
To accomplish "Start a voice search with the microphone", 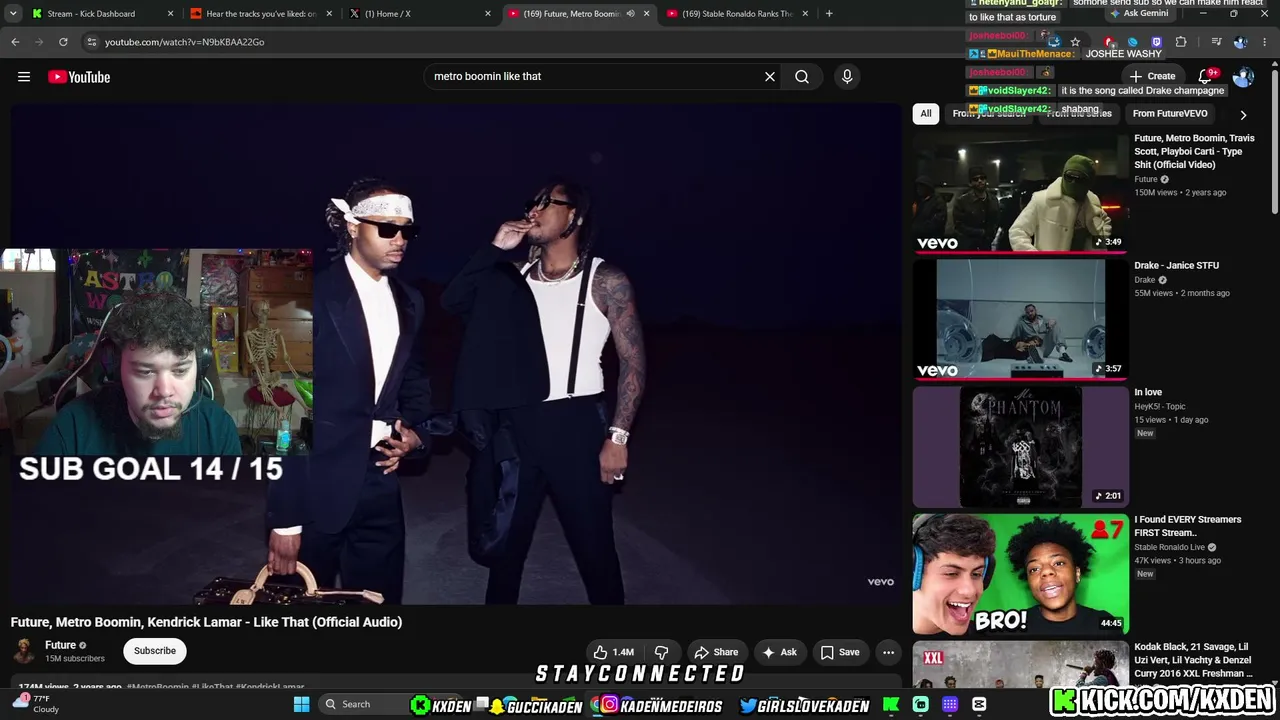I will click(847, 76).
